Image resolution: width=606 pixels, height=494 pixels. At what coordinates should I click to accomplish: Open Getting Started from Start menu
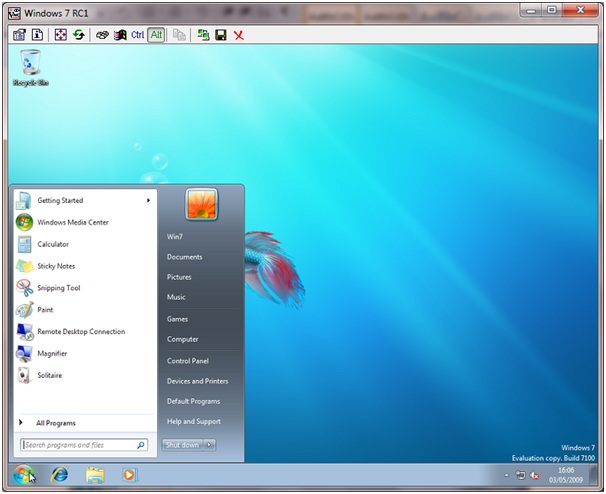[x=85, y=200]
